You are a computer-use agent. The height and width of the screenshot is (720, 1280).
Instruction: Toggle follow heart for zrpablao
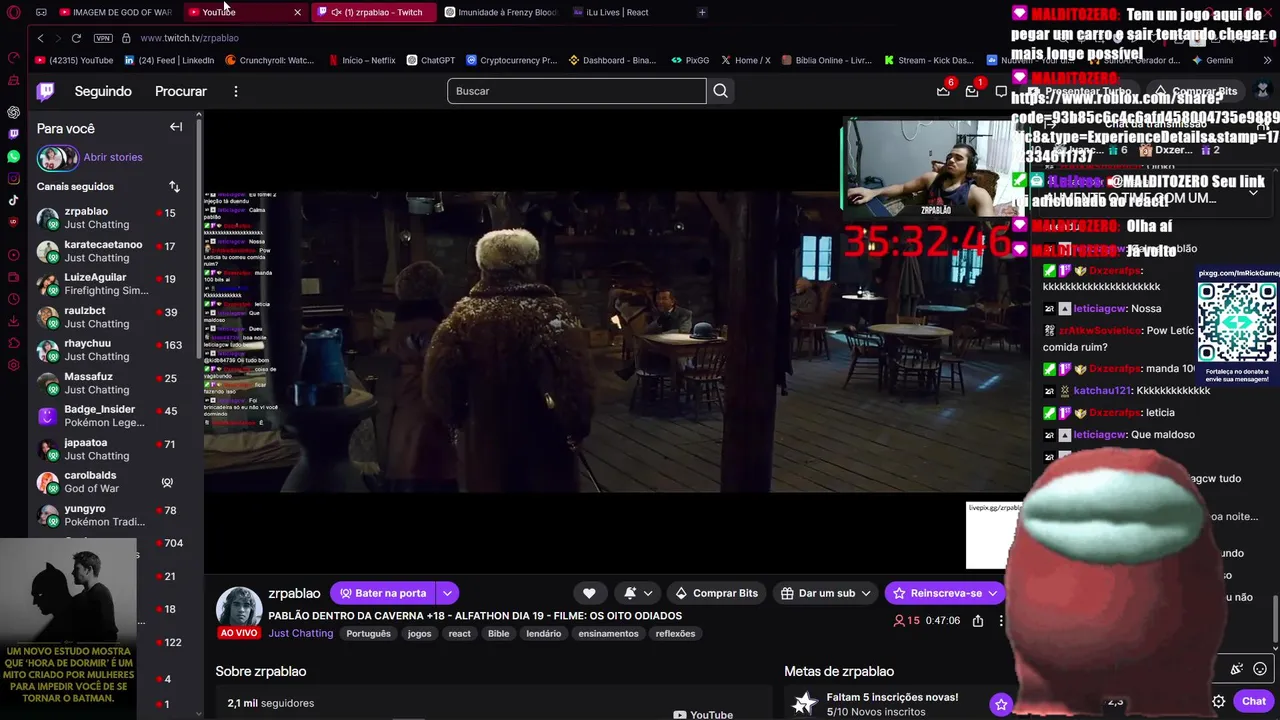click(589, 593)
